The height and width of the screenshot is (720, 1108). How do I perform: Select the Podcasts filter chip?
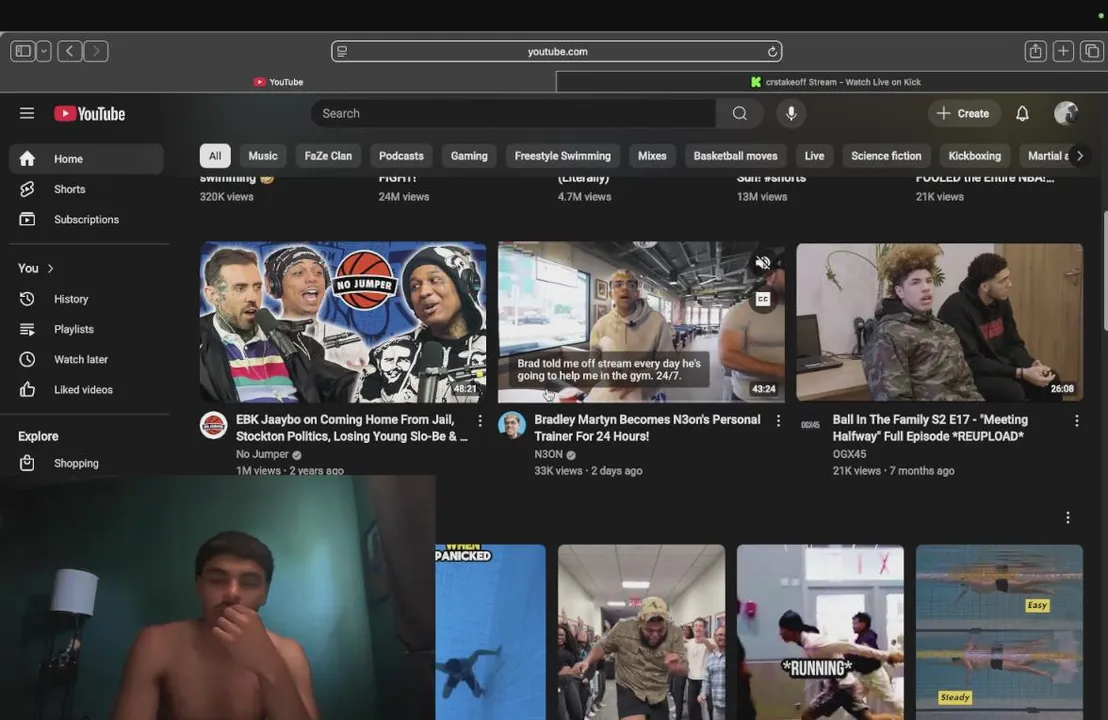[x=401, y=156]
